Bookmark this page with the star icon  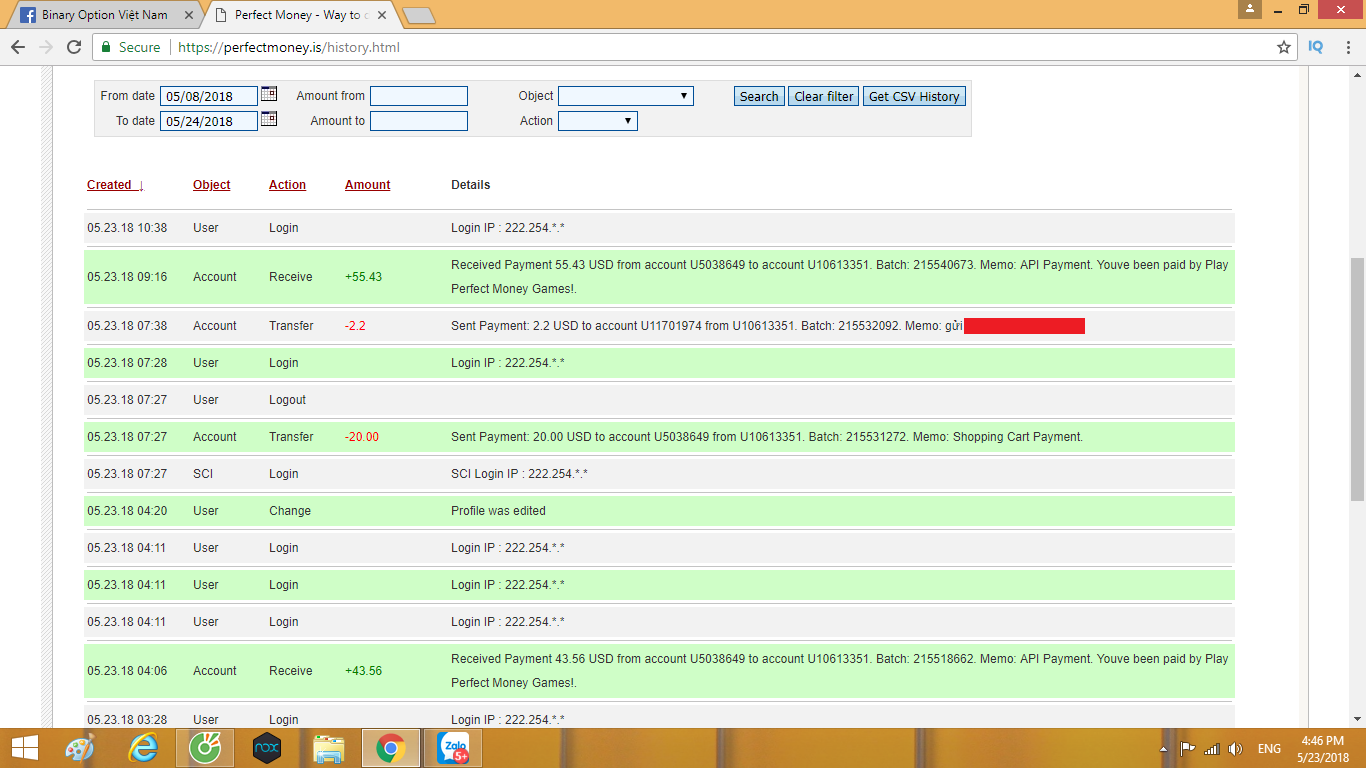point(1284,47)
